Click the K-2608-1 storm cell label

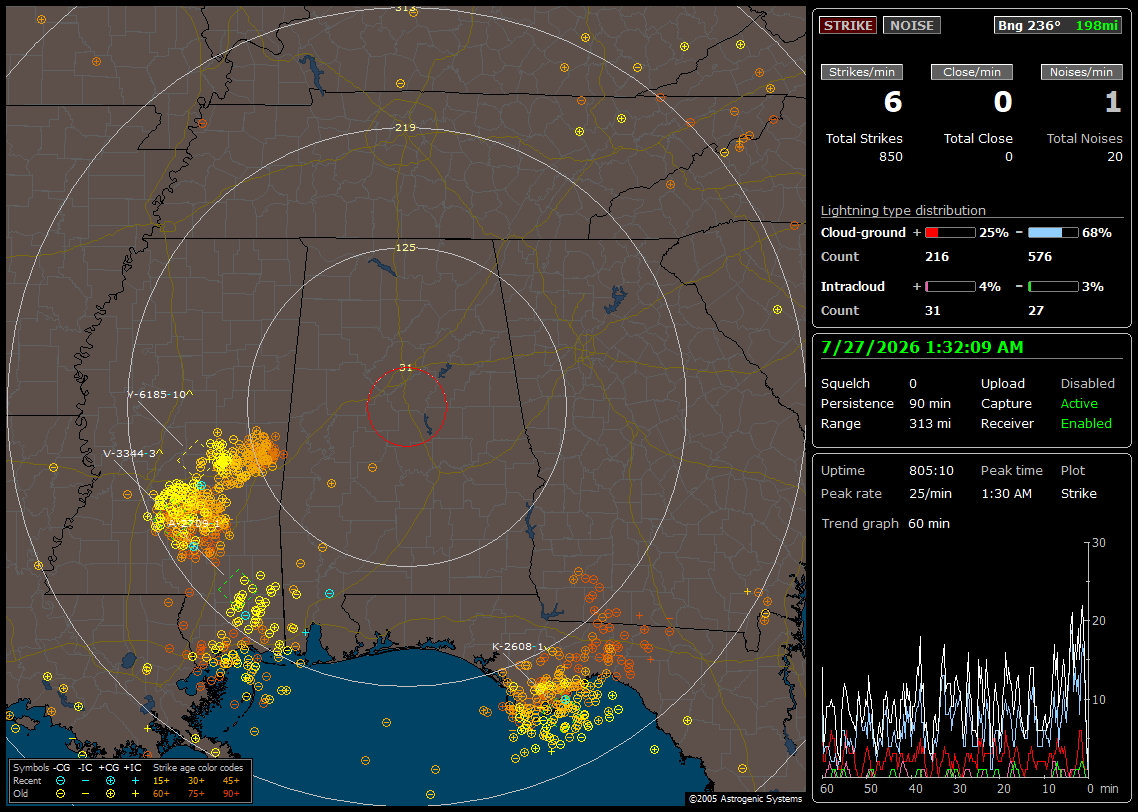coord(518,647)
